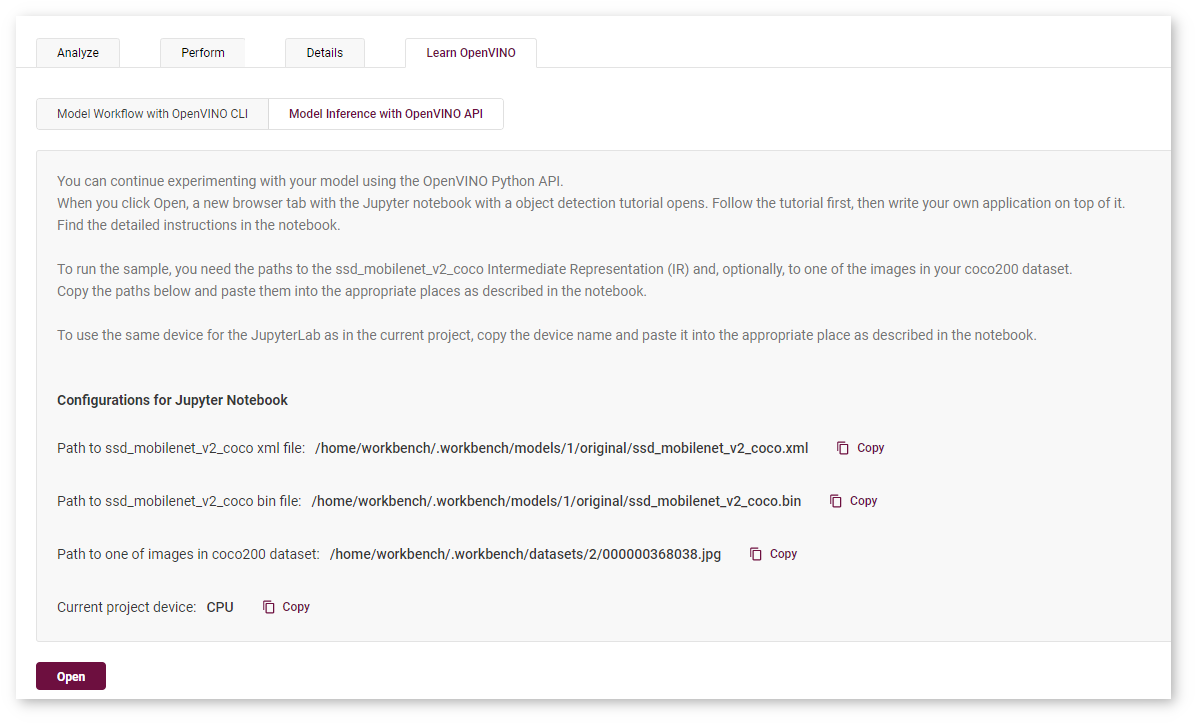The height and width of the screenshot is (723, 1195).
Task: Click Copy label next to jpg path
Action: click(783, 554)
